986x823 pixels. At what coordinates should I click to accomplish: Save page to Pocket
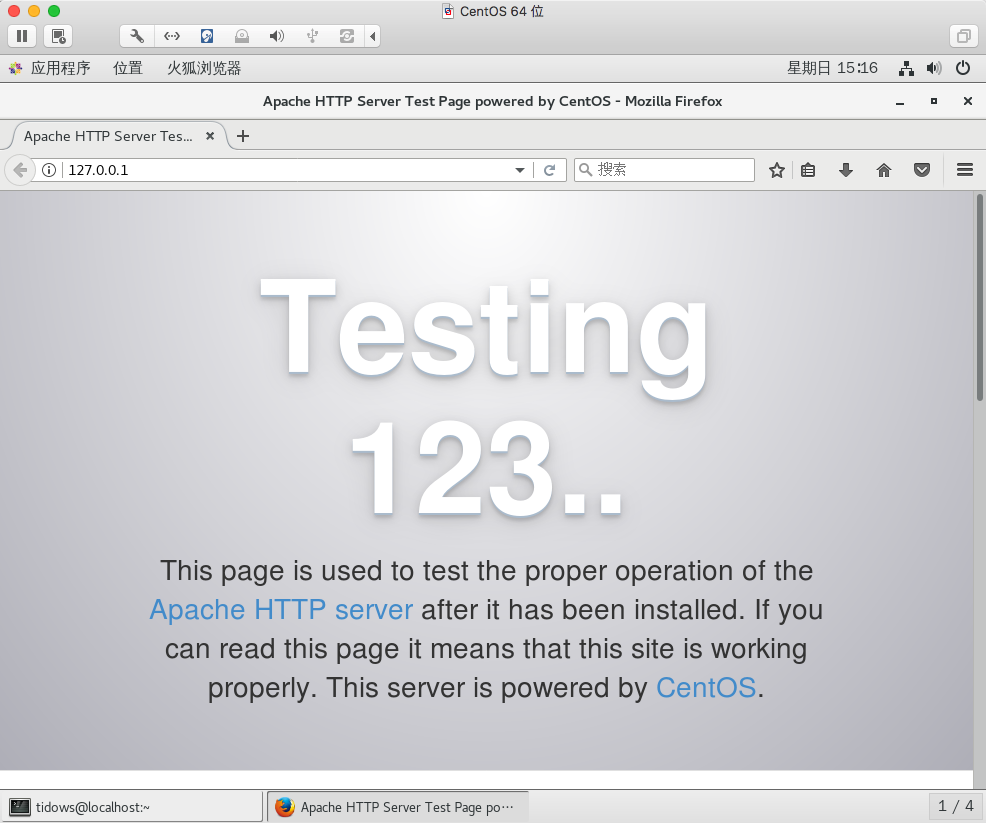click(922, 170)
